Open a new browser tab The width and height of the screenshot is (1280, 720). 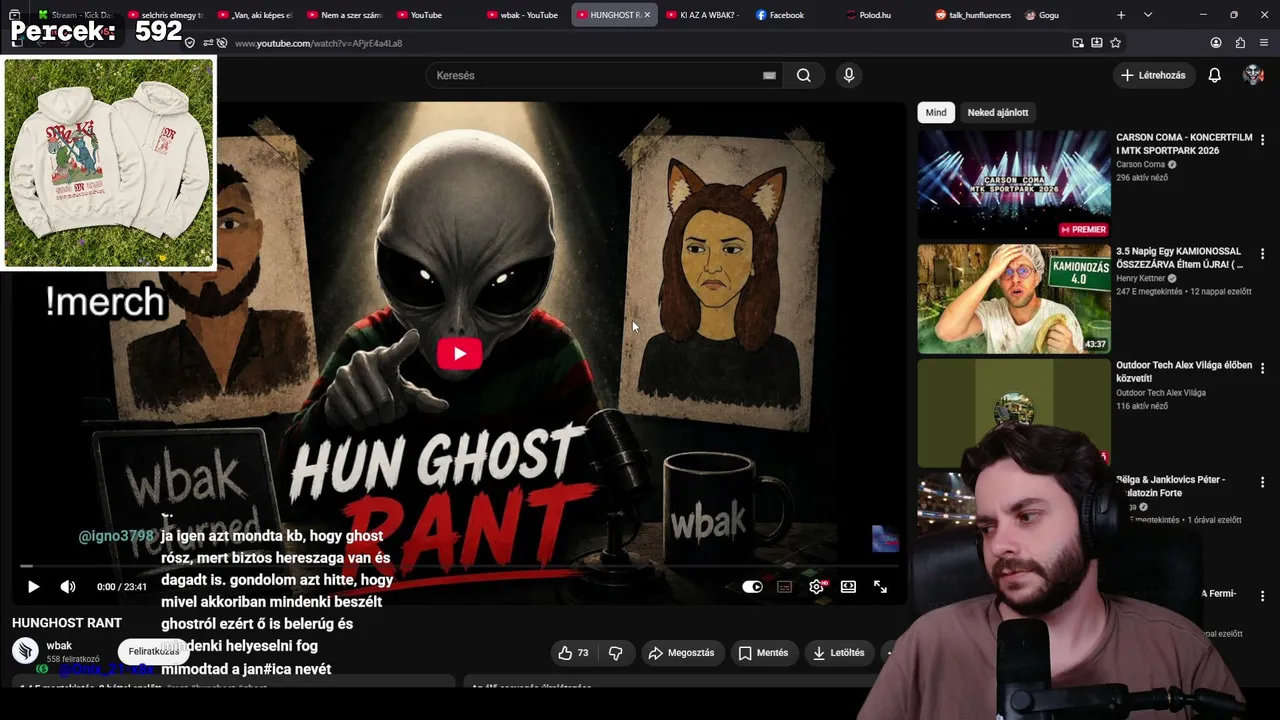click(x=1121, y=15)
